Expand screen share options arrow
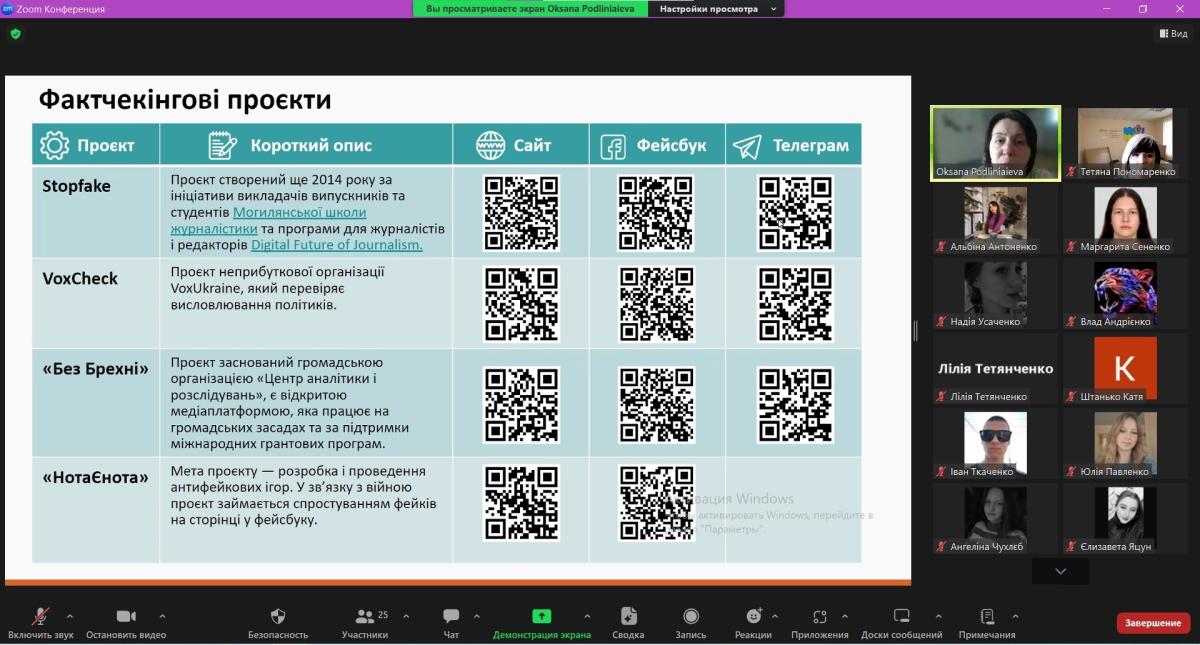1200x645 pixels. 587,616
